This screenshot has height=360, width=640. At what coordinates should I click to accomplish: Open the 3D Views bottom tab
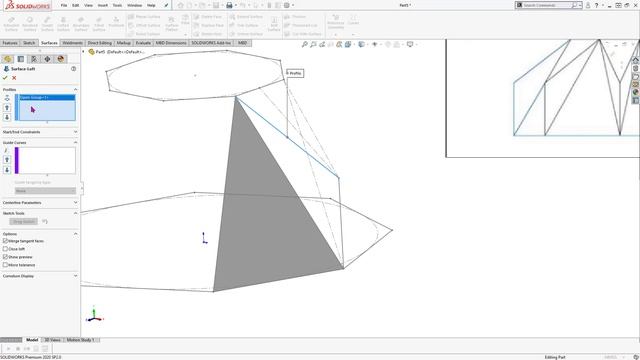(x=52, y=340)
